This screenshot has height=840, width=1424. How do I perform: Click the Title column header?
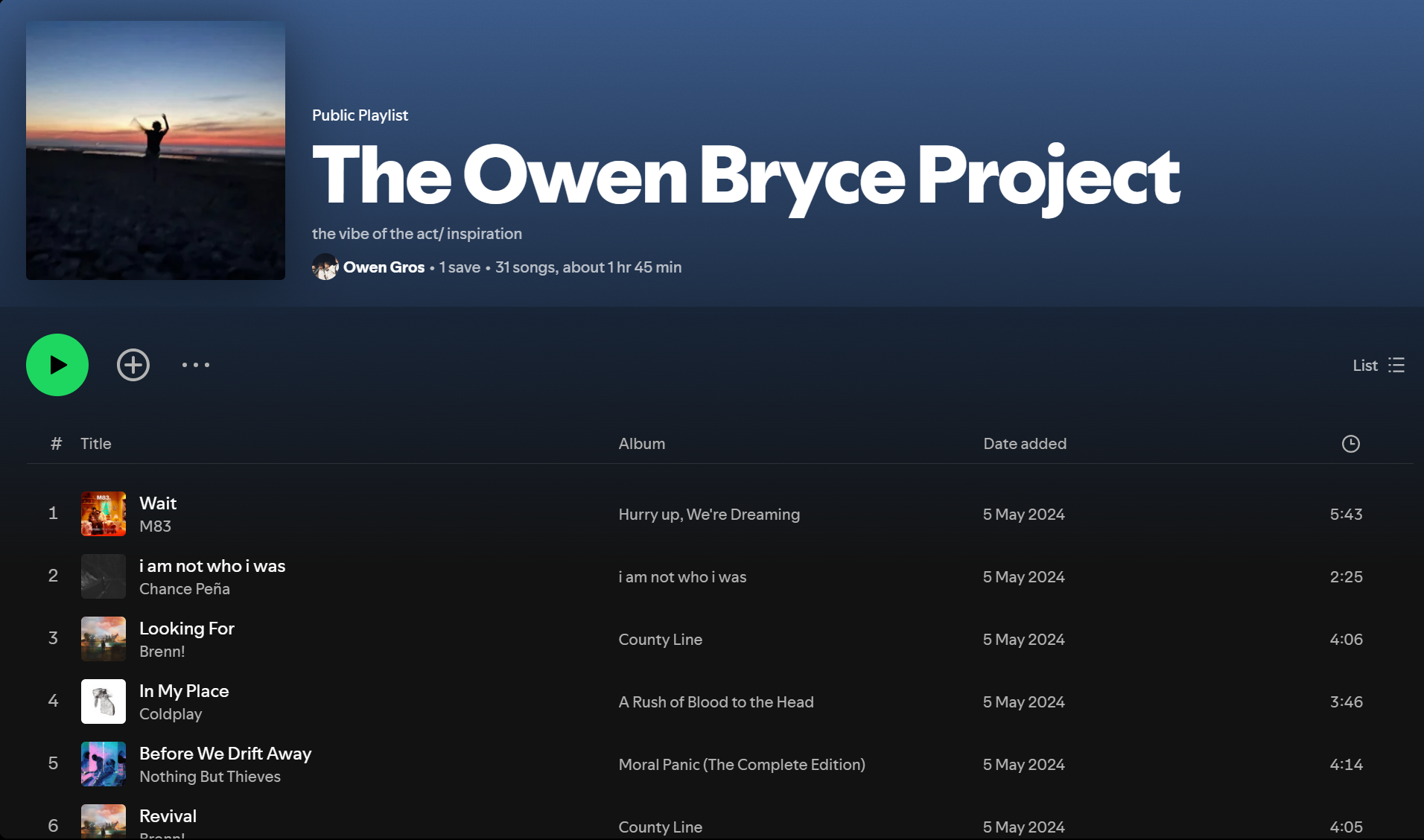coord(96,444)
